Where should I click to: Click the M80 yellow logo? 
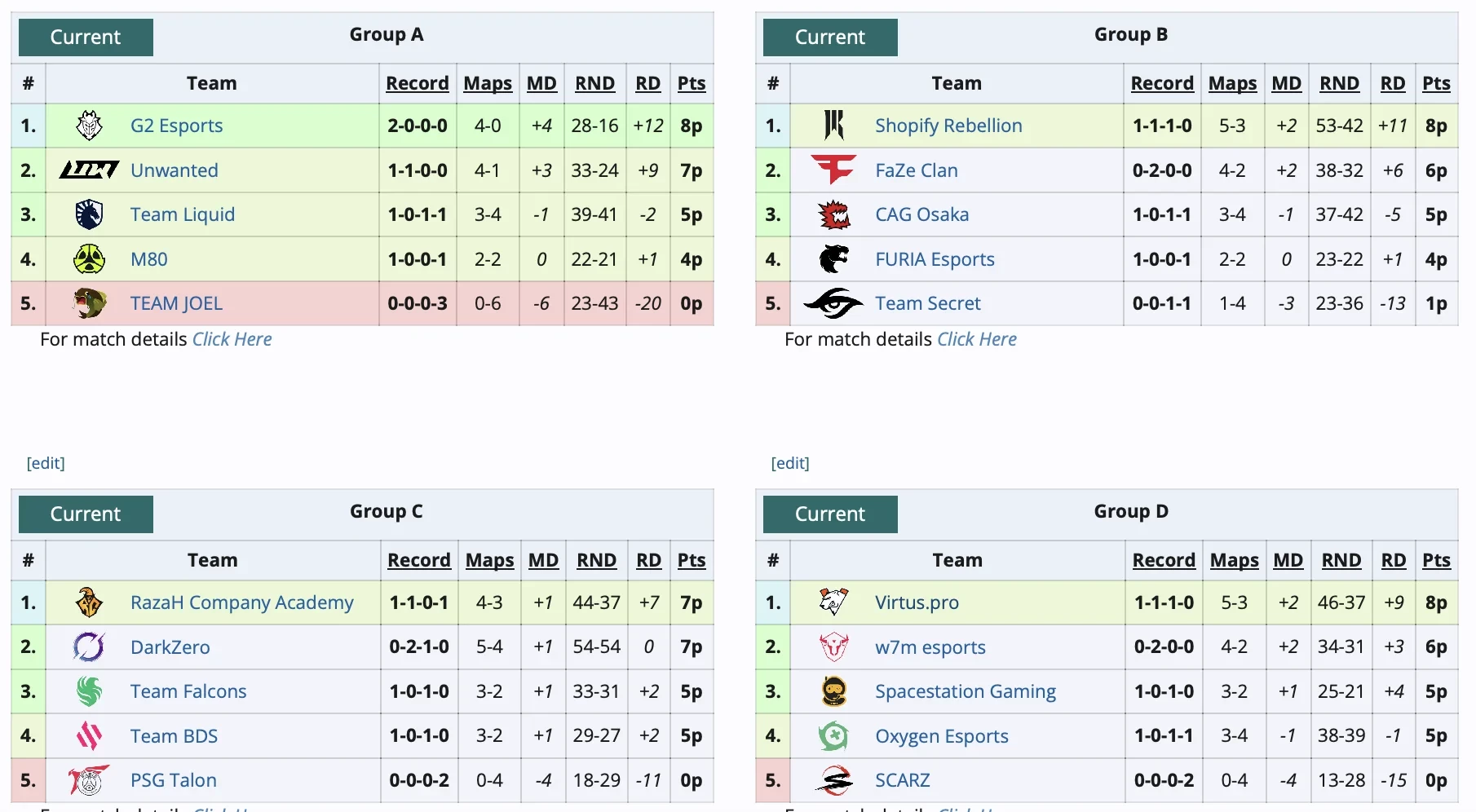tap(89, 259)
